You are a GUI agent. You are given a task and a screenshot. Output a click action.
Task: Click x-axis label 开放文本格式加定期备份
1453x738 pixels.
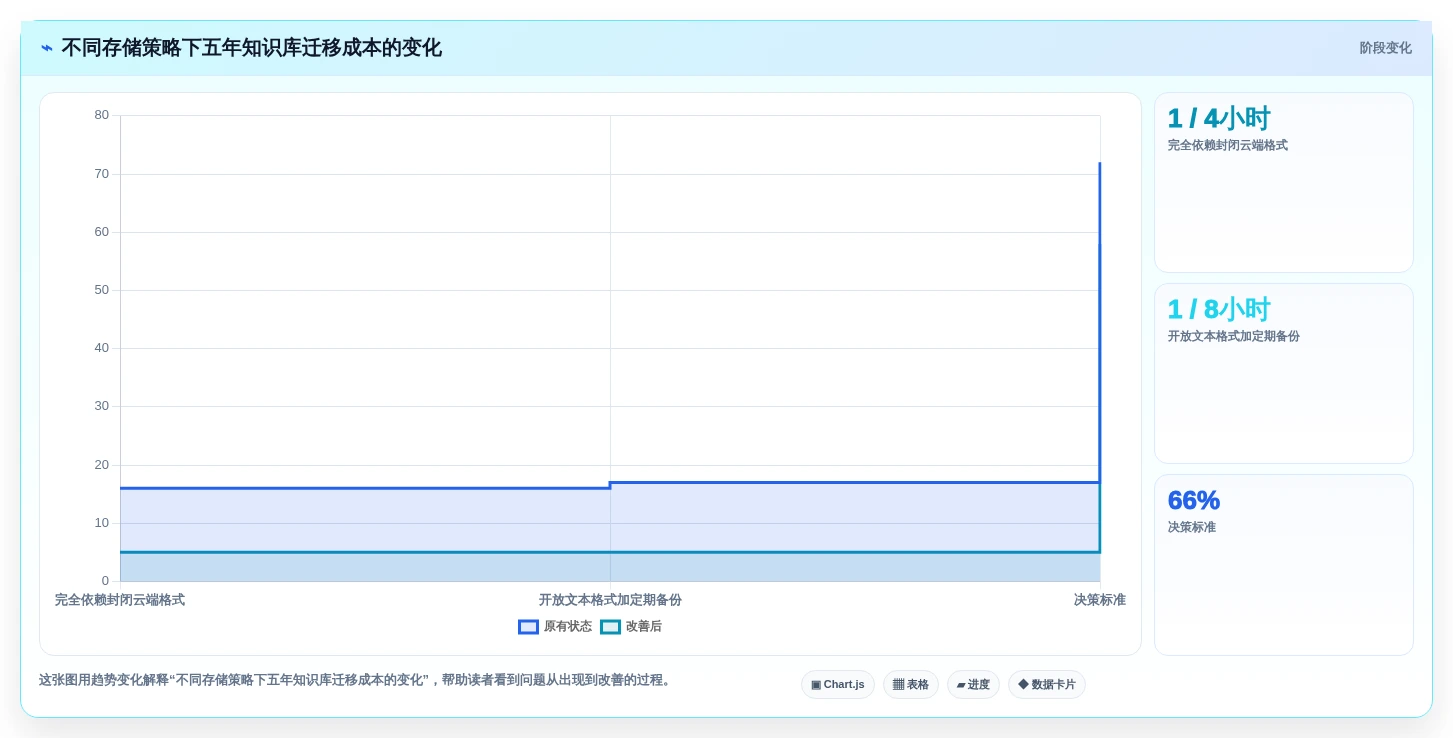point(610,600)
